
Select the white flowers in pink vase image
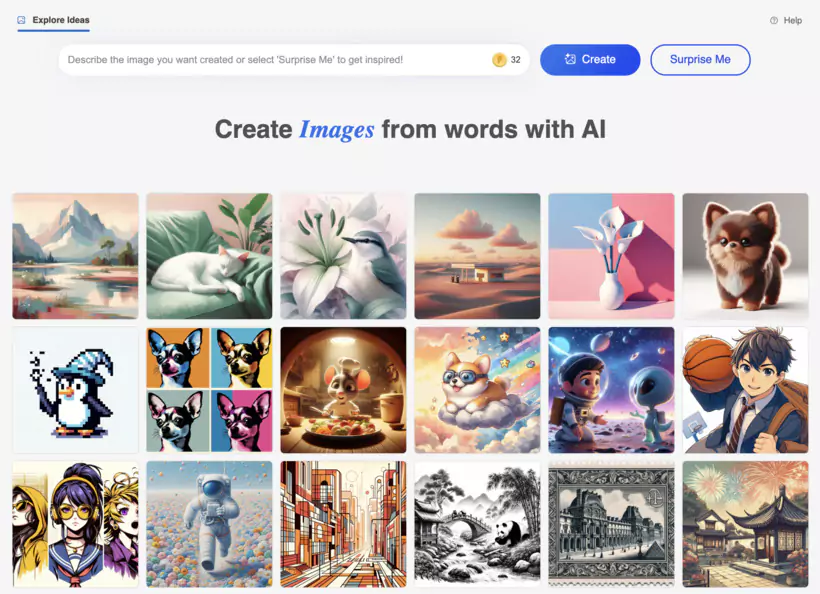(611, 256)
